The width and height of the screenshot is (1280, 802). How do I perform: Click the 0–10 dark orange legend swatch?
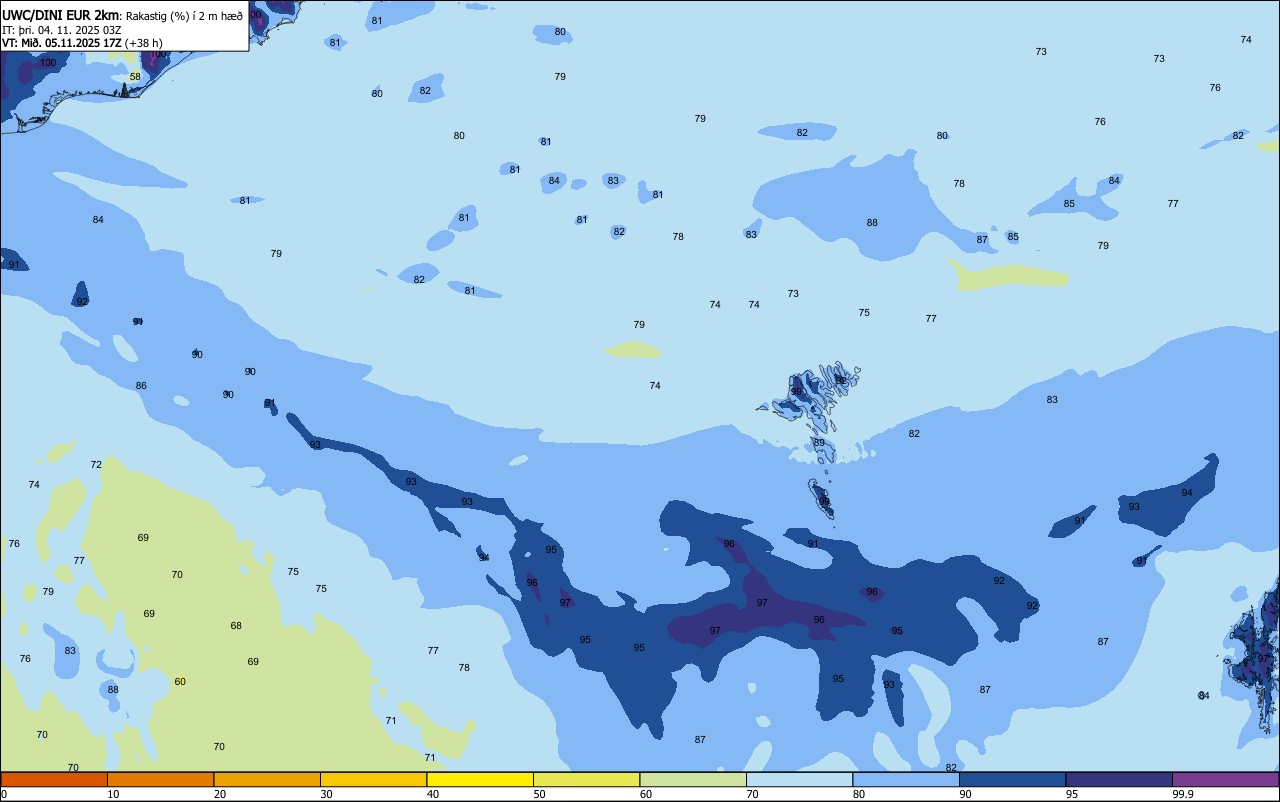pyautogui.click(x=54, y=779)
